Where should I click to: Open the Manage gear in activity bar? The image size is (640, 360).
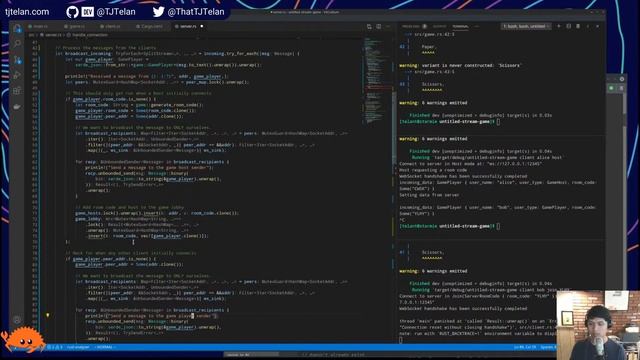(17, 320)
